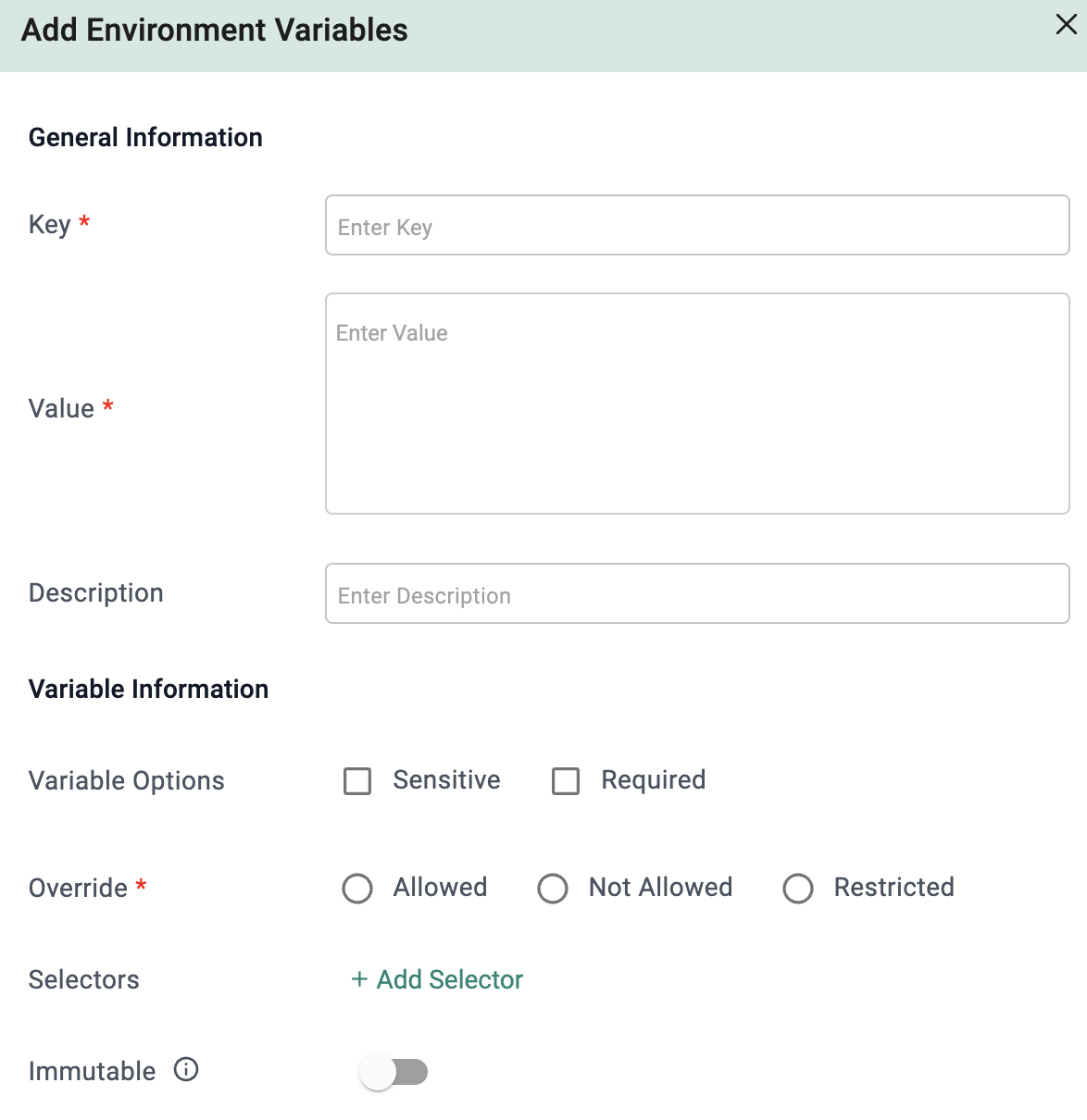
Task: Toggle the Immutable switch on
Action: coord(394,1073)
